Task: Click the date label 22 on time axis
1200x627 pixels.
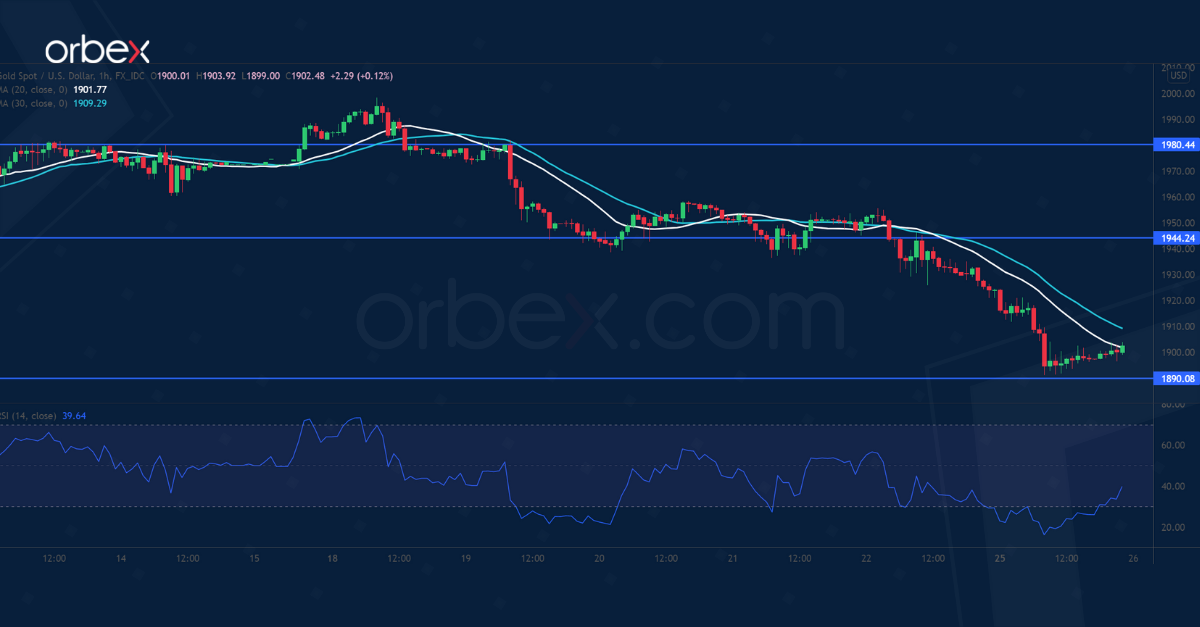Action: [x=866, y=559]
